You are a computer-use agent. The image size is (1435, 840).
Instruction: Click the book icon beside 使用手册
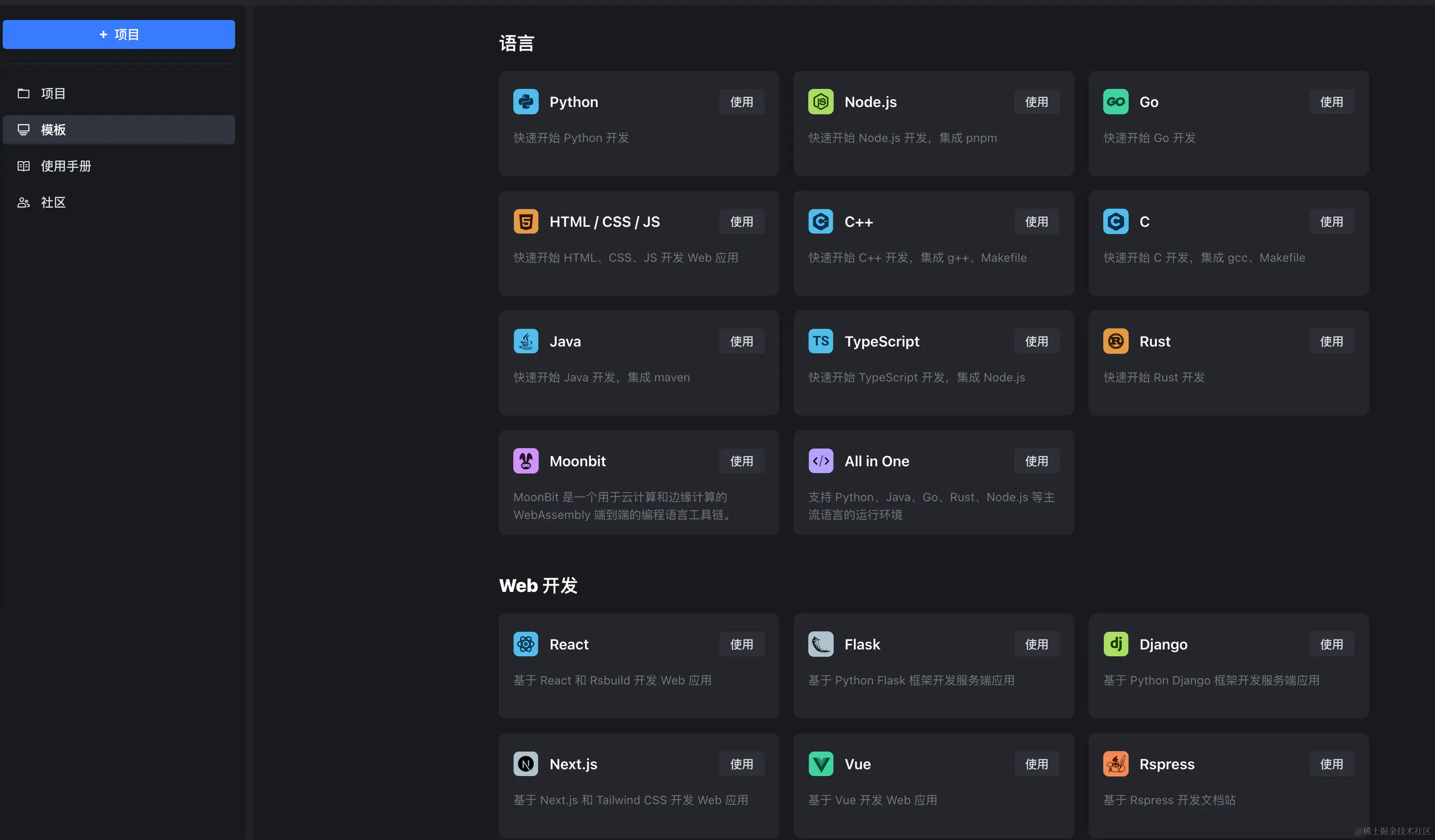pyautogui.click(x=23, y=166)
